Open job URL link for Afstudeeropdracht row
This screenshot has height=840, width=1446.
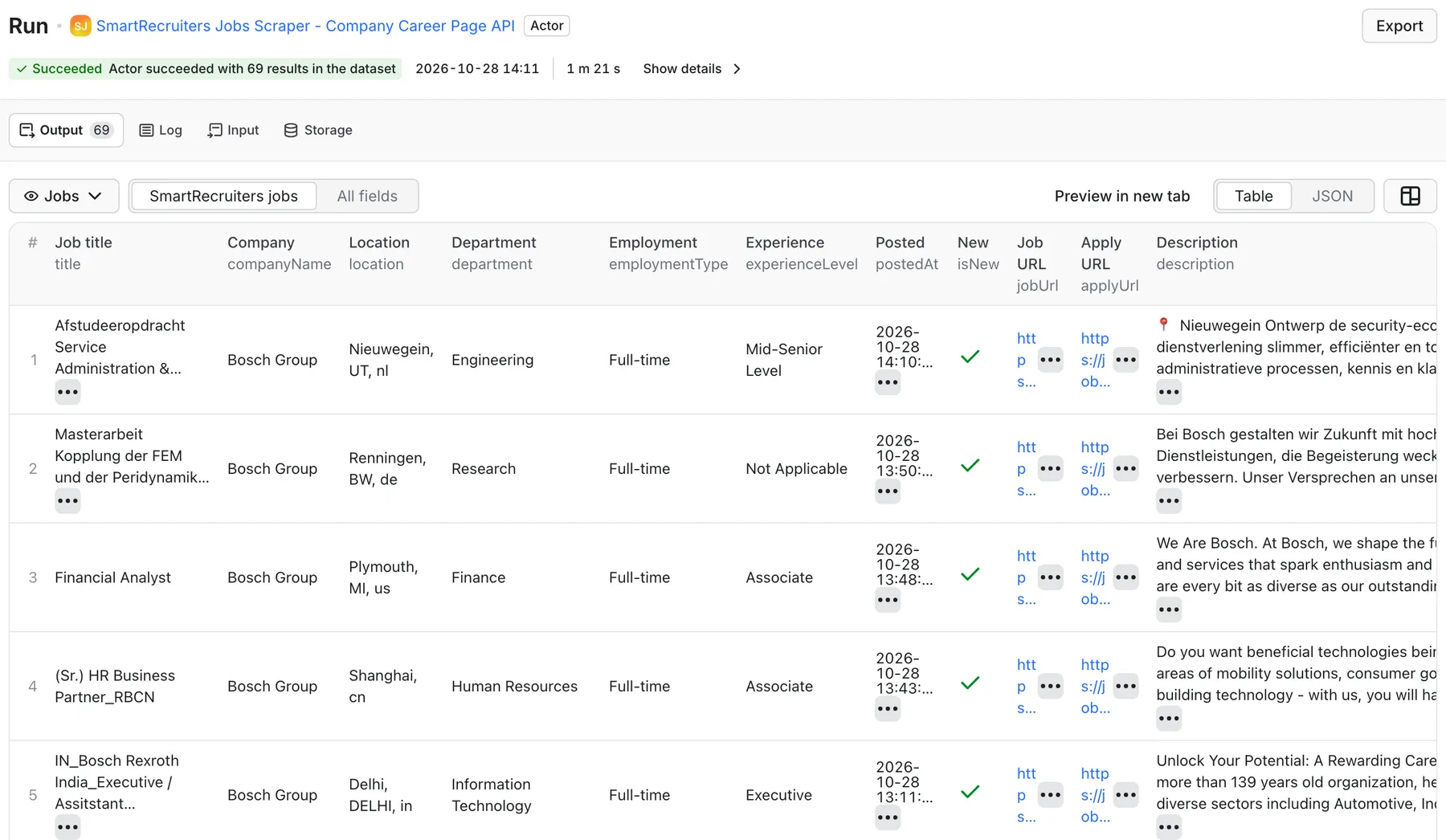[1026, 360]
